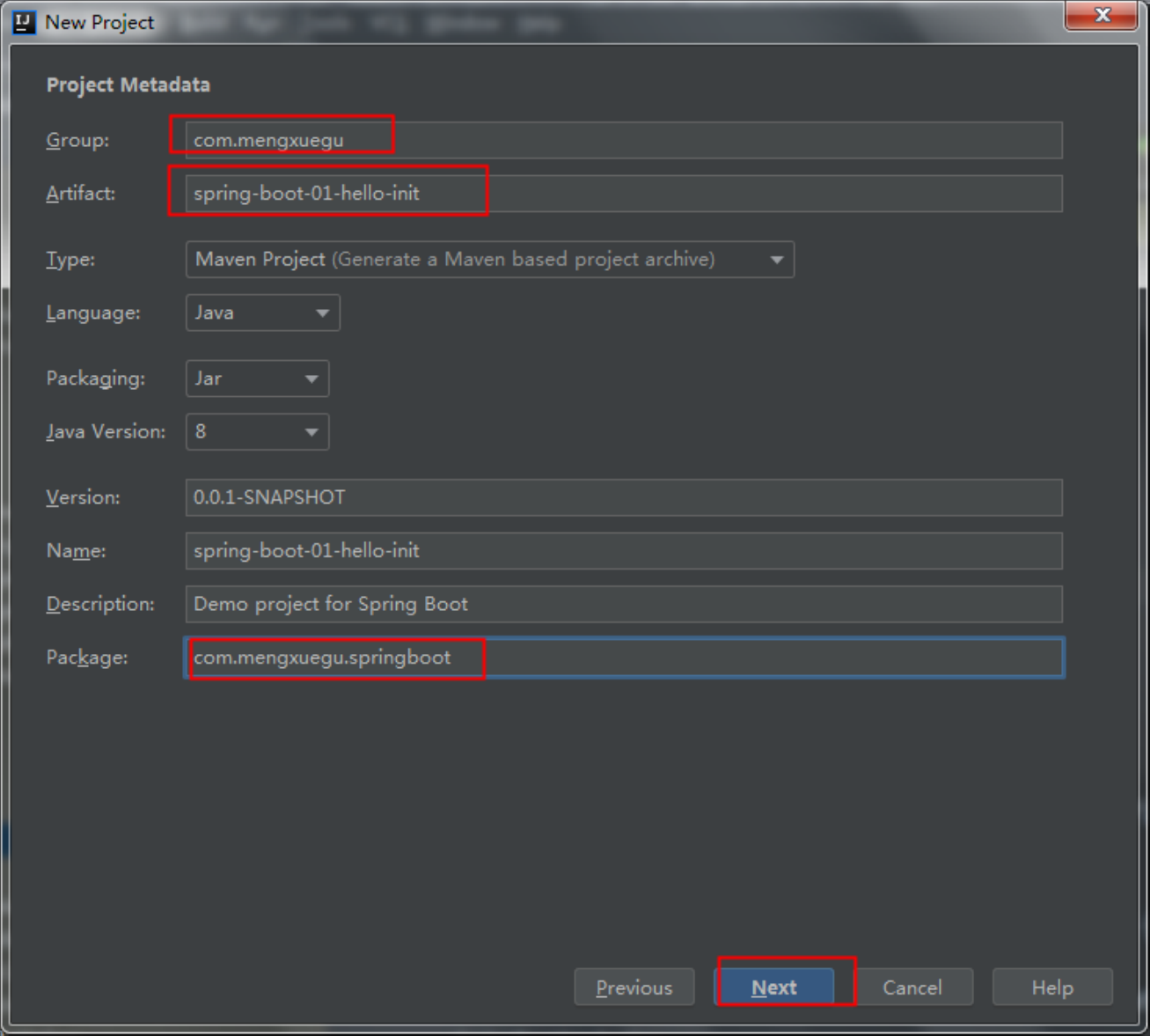This screenshot has height=1036, width=1150.
Task: Cancel the new project wizard
Action: click(x=912, y=988)
